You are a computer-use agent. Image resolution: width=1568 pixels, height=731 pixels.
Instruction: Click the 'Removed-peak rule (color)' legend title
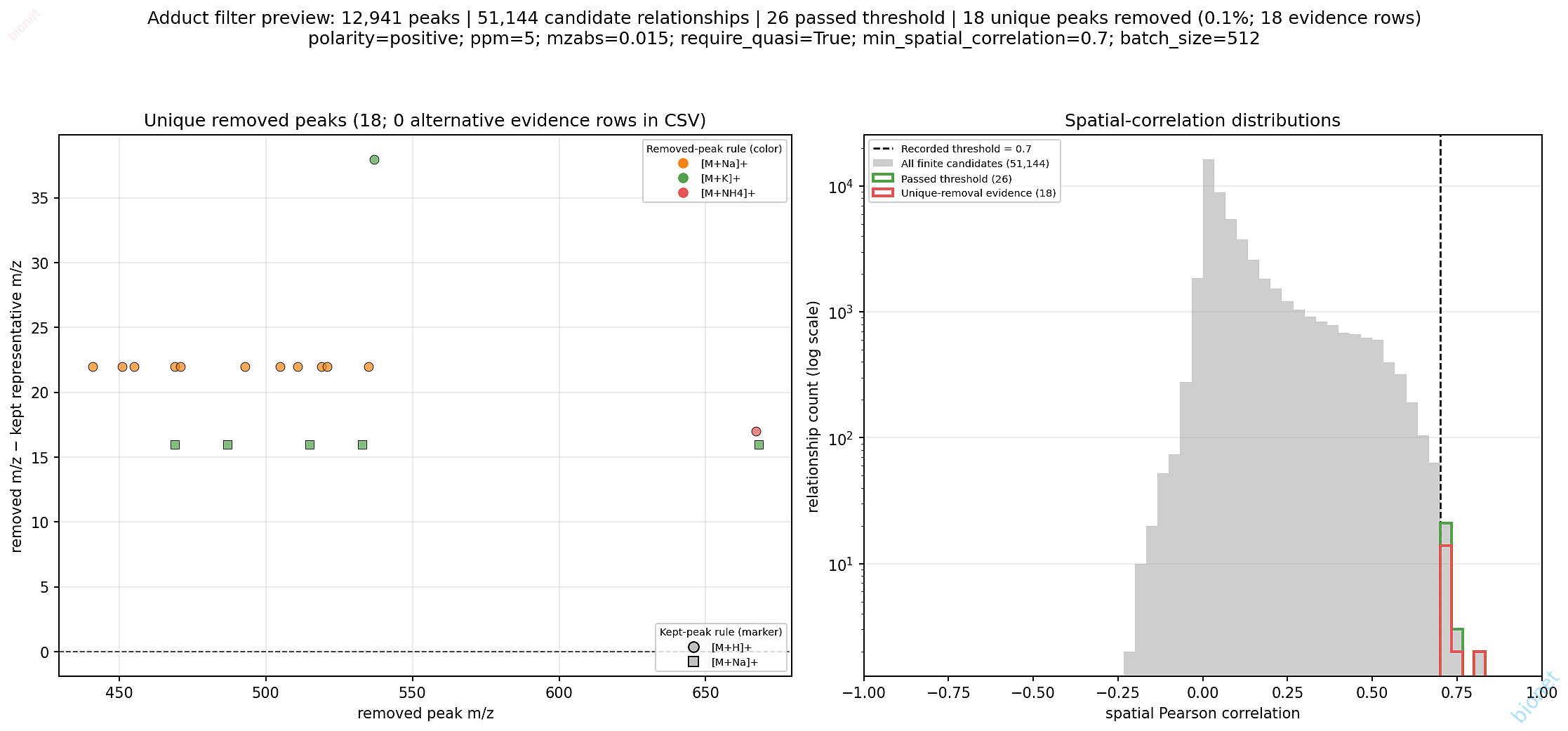point(714,149)
